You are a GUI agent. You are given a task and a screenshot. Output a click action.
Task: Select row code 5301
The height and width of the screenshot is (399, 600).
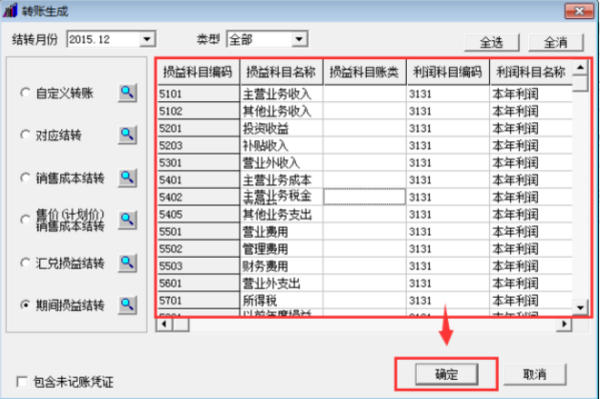pyautogui.click(x=198, y=163)
